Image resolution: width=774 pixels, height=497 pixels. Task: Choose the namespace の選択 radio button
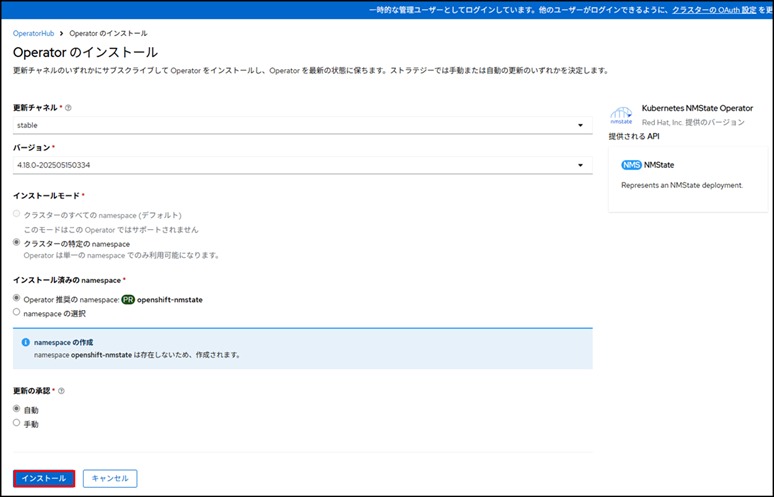(16, 312)
